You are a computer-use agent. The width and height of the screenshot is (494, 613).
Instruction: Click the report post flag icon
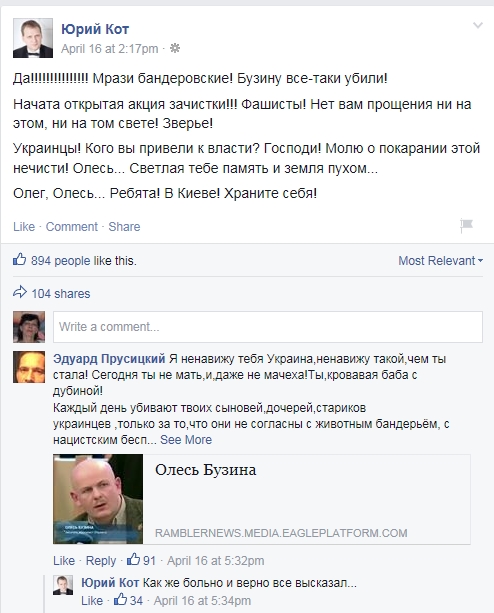(x=466, y=226)
